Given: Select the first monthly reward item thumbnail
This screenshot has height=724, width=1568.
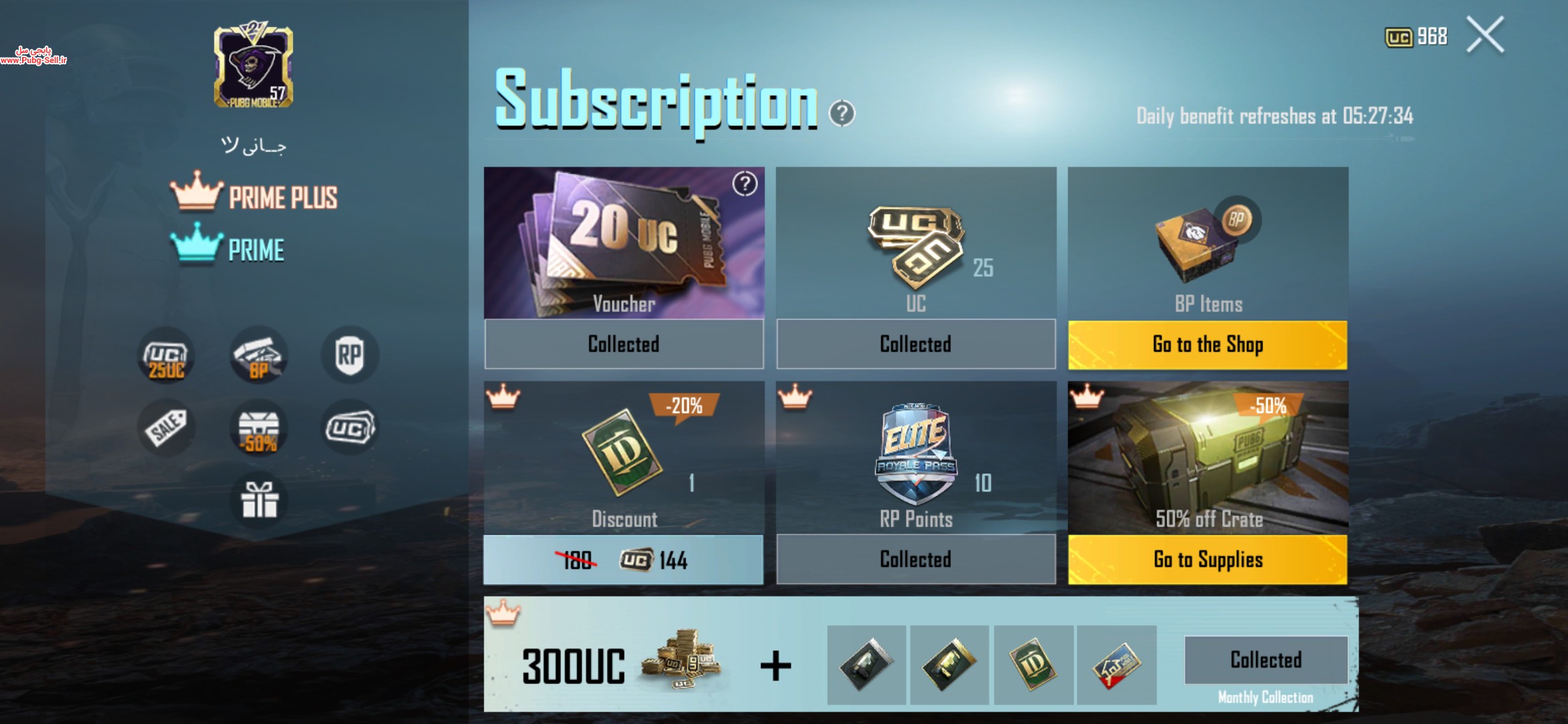Looking at the screenshot, I should 866,664.
